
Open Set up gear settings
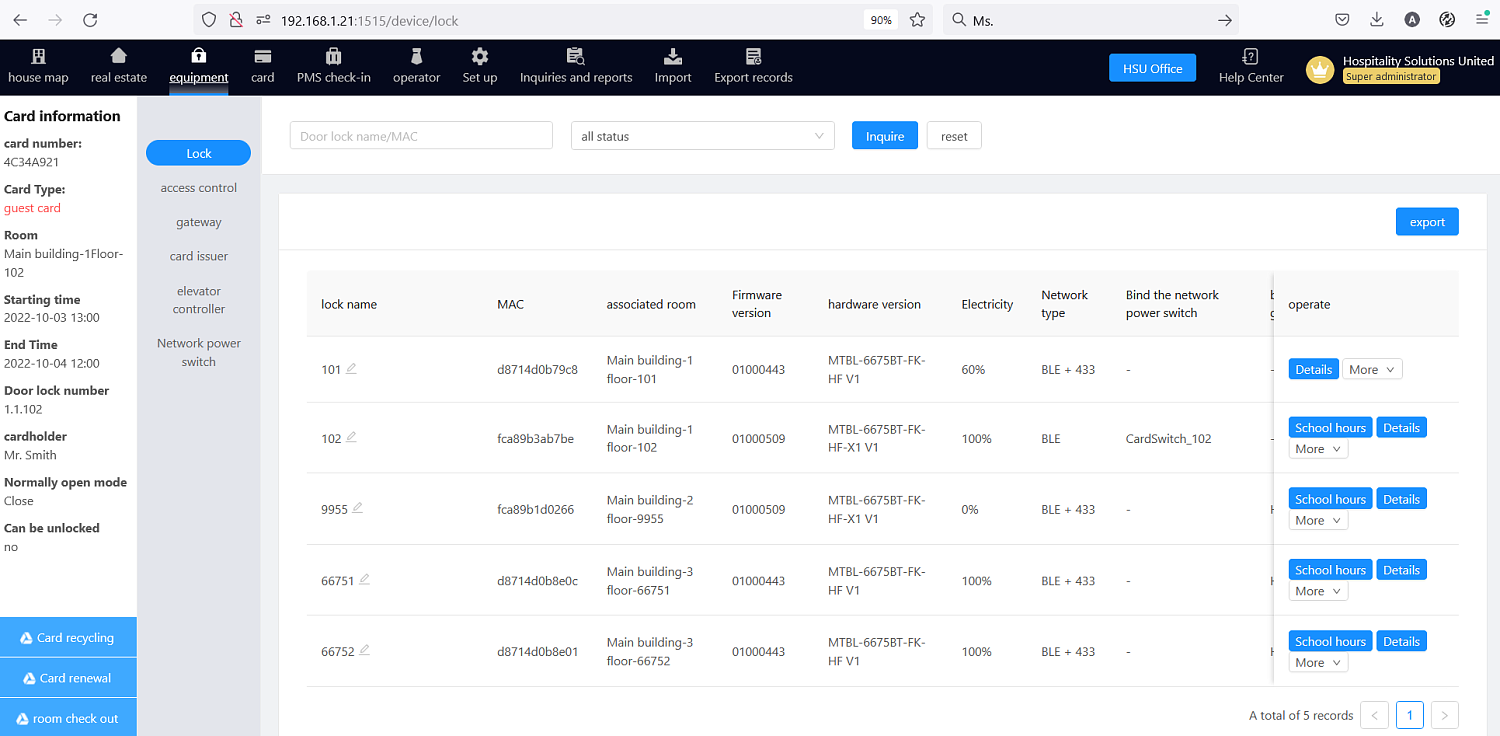pyautogui.click(x=480, y=67)
